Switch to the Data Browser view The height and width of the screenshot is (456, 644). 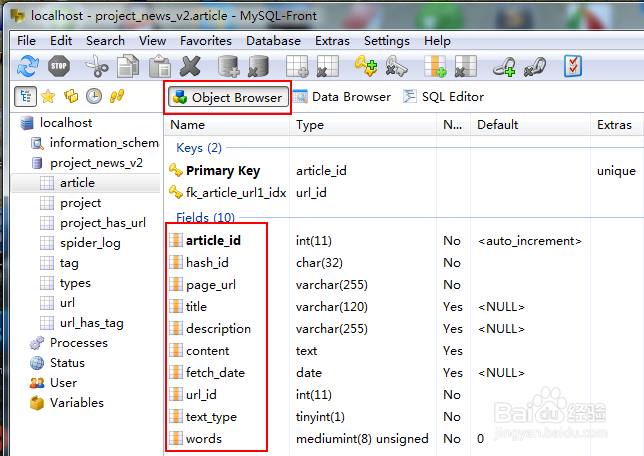pyautogui.click(x=342, y=97)
